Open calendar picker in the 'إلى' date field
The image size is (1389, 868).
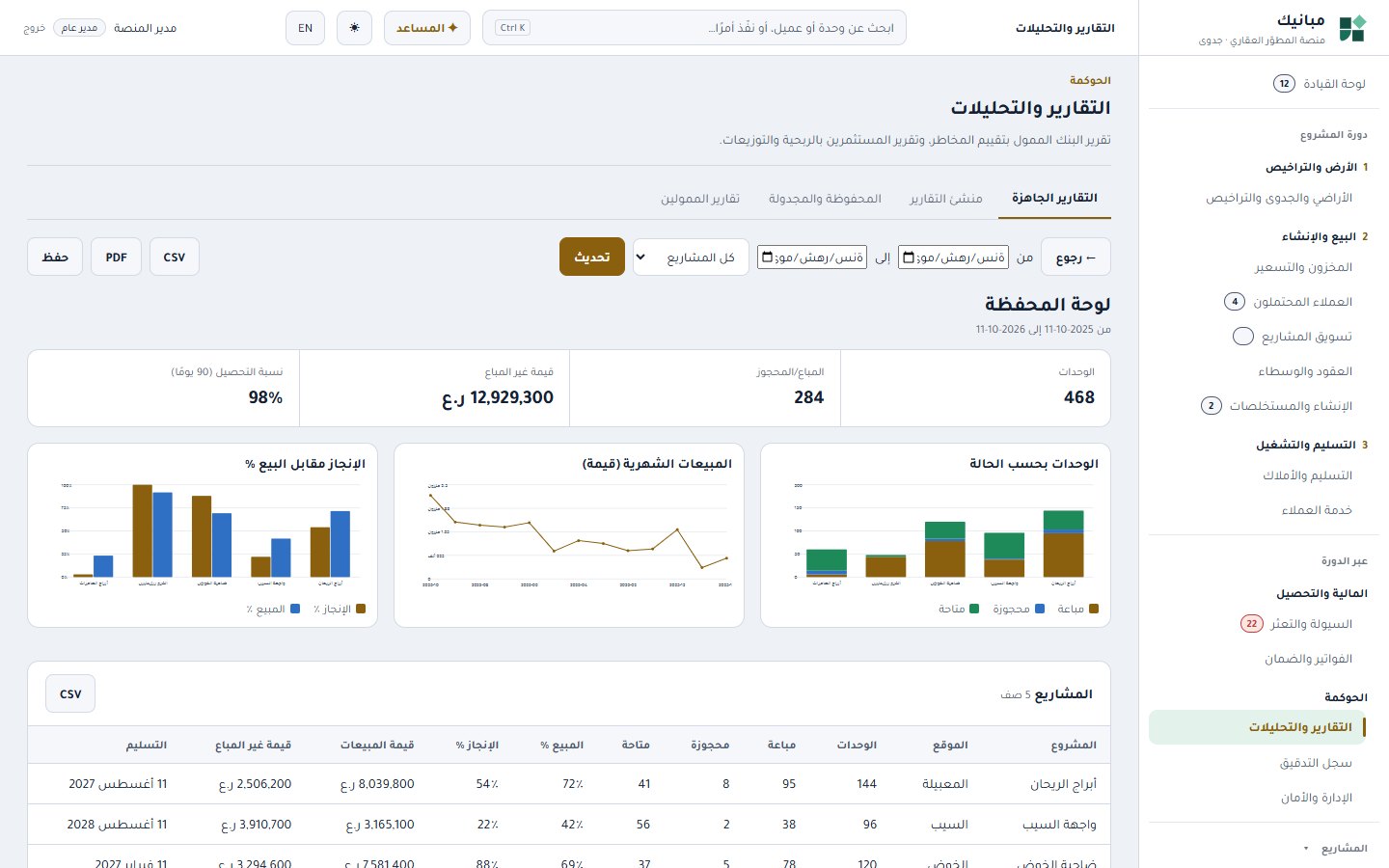pos(767,258)
